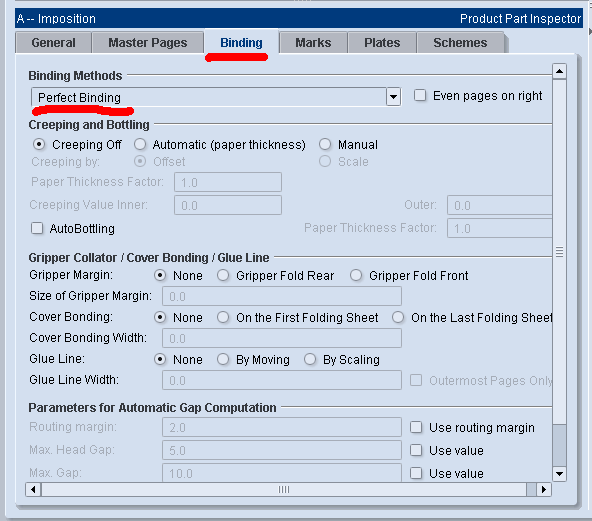Open the Schemes tab
The width and height of the screenshot is (592, 521).
pyautogui.click(x=460, y=43)
